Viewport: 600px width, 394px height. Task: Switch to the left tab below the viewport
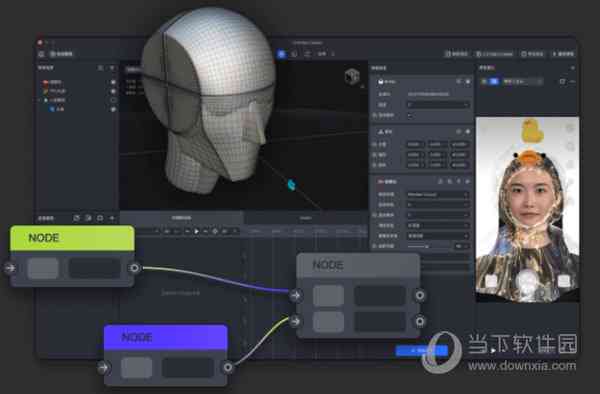181,218
